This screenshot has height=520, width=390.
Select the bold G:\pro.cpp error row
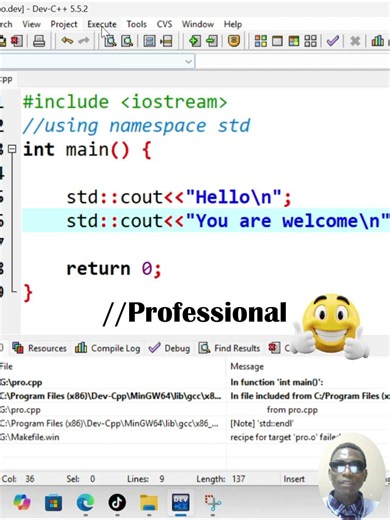click(x=21, y=382)
